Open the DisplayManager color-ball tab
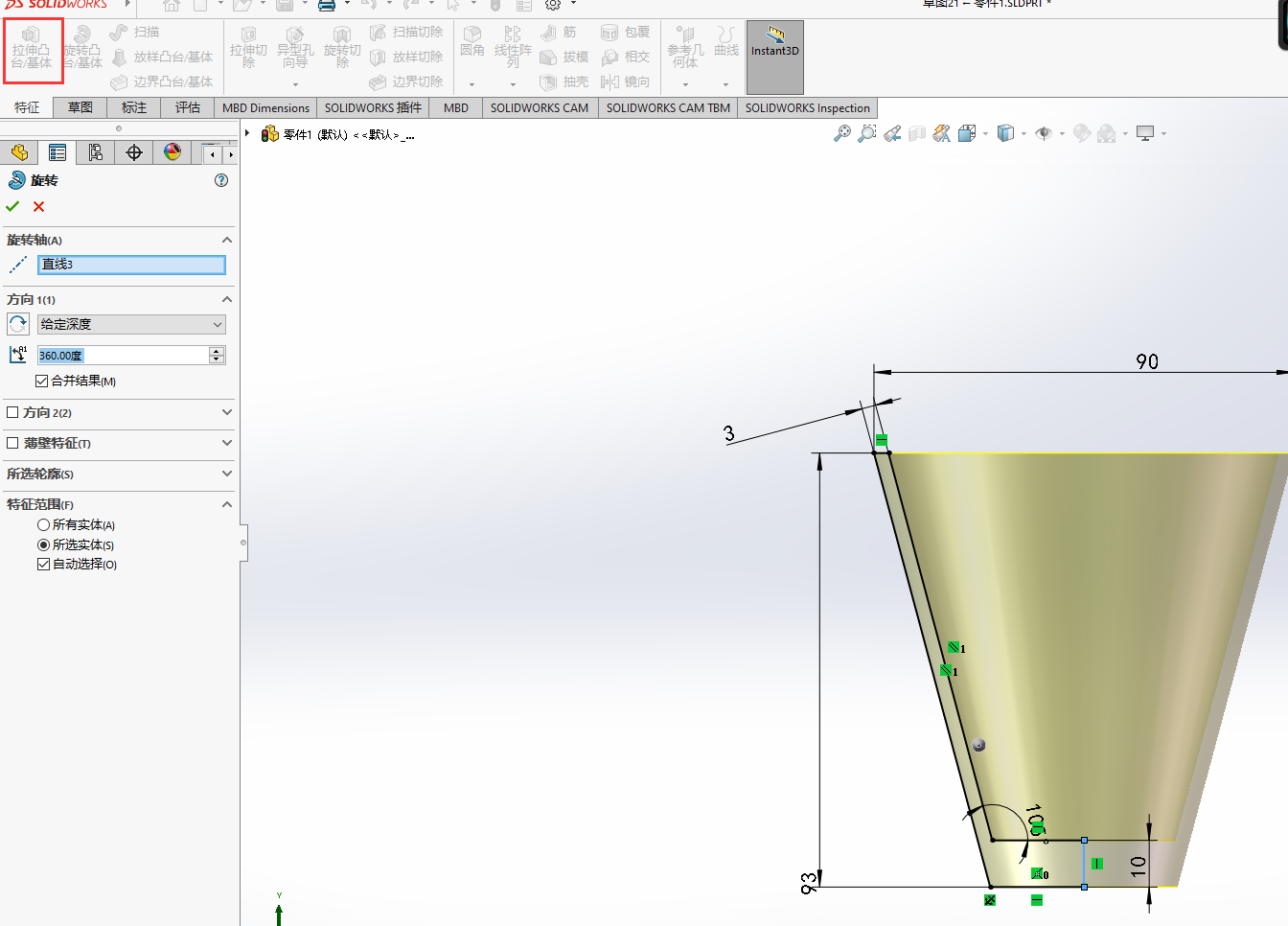Image resolution: width=1288 pixels, height=926 pixels. tap(172, 152)
